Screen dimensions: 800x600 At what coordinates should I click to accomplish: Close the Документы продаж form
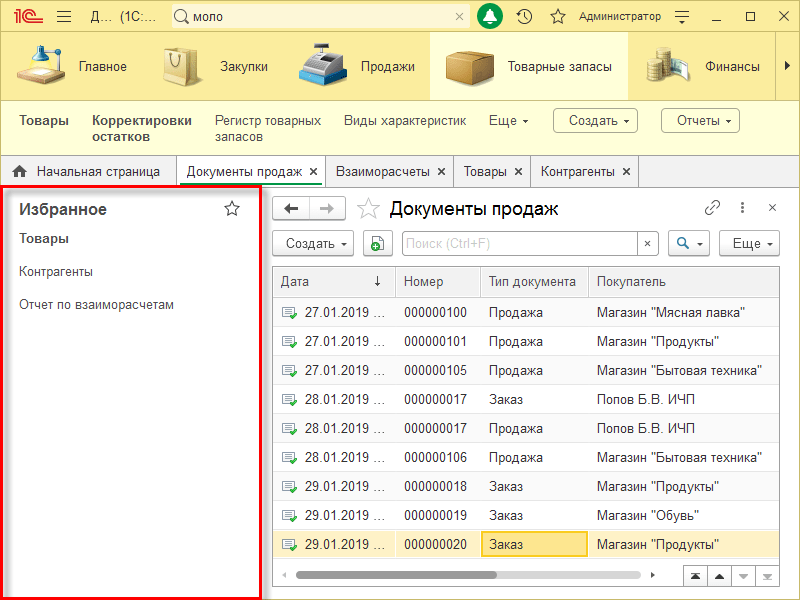coord(772,208)
